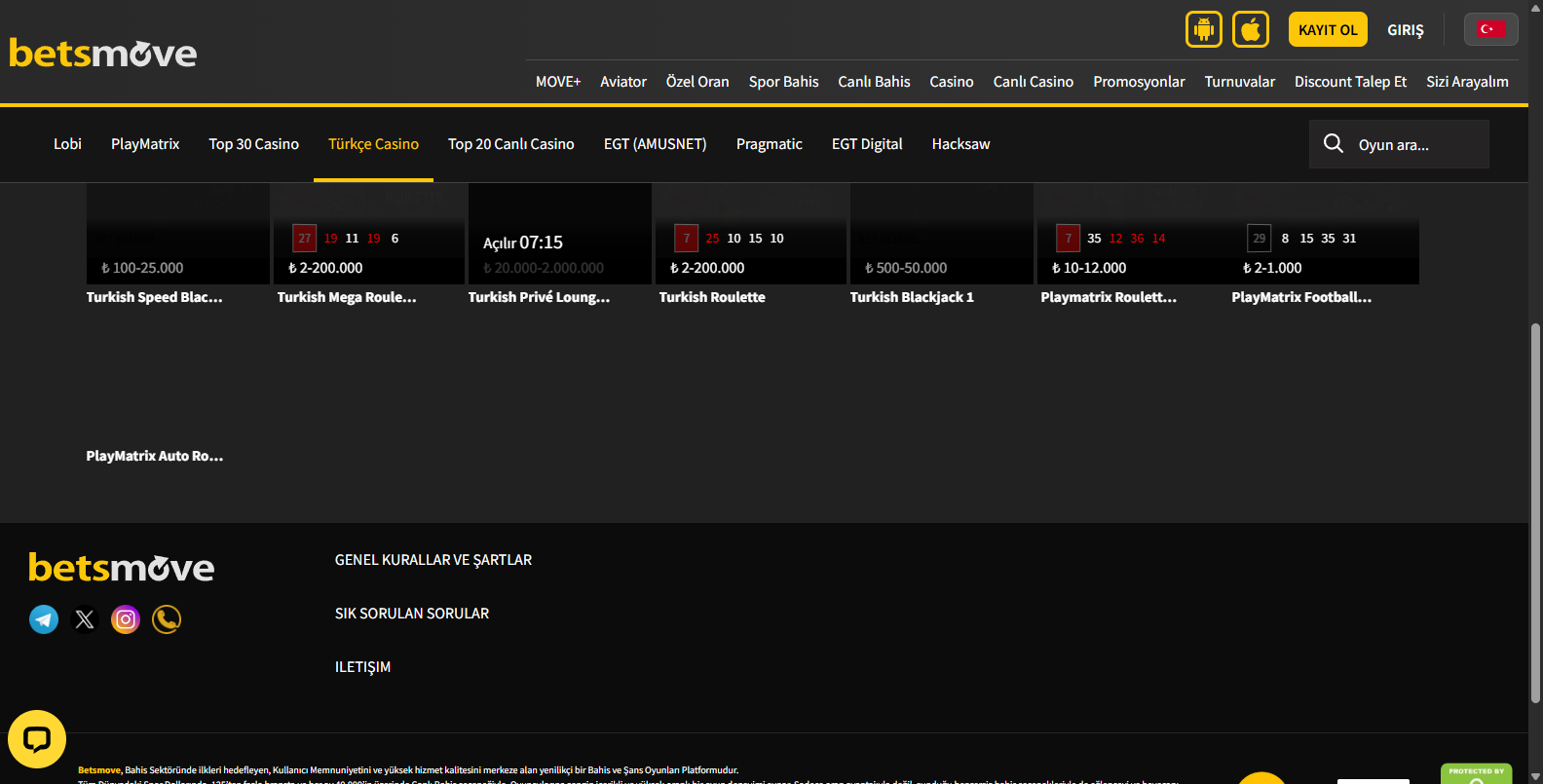The height and width of the screenshot is (784, 1543).
Task: Open the X (Twitter) social icon
Action: [x=85, y=619]
